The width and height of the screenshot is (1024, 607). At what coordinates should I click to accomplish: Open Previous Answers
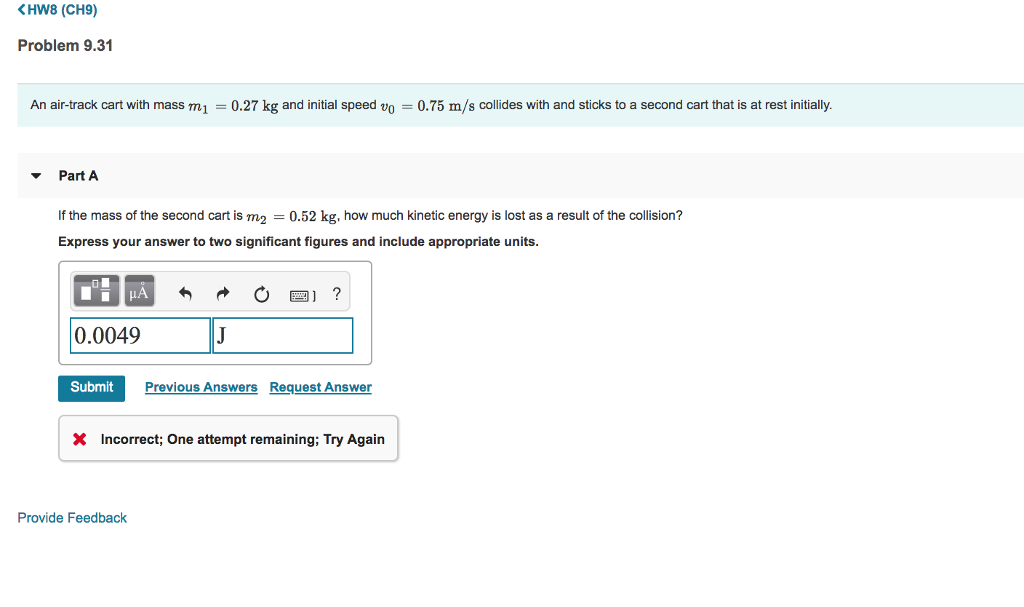click(200, 387)
